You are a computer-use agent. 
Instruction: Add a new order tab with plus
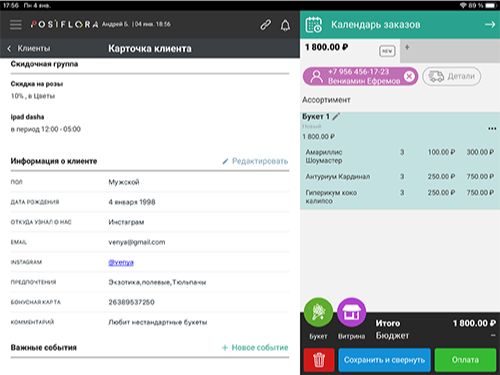407,47
